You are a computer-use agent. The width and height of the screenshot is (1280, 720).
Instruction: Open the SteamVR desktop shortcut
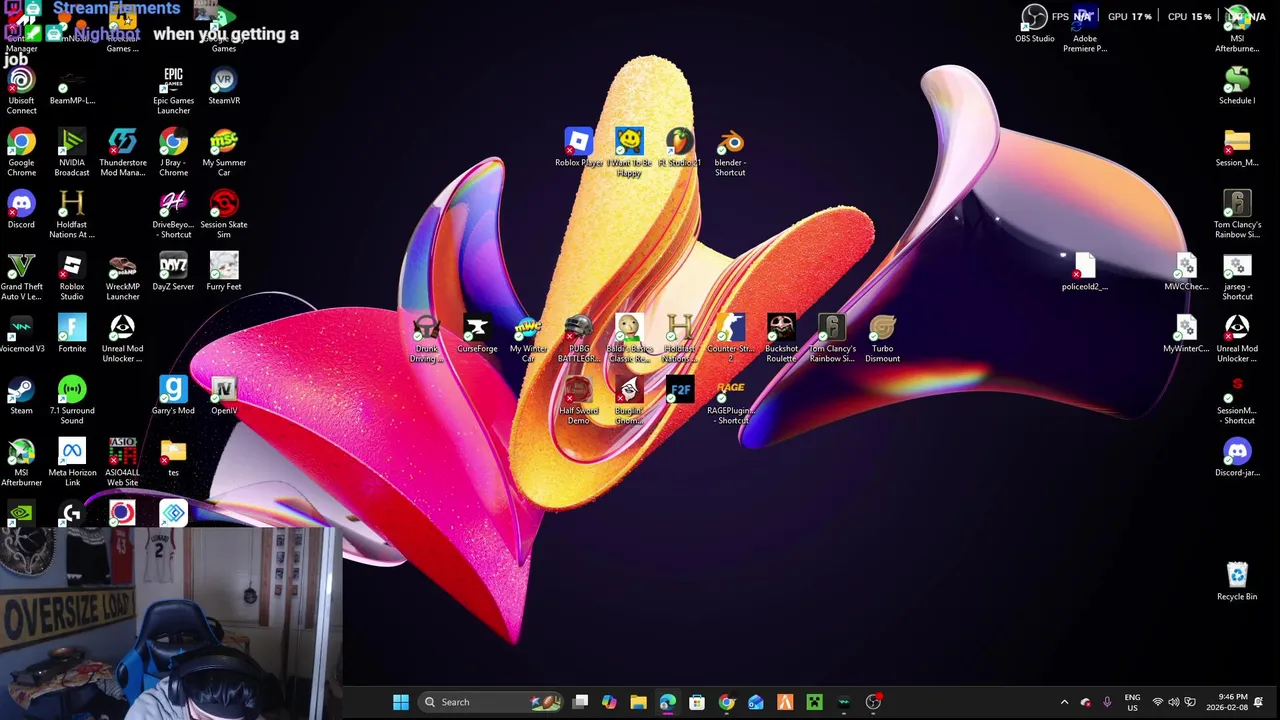224,86
